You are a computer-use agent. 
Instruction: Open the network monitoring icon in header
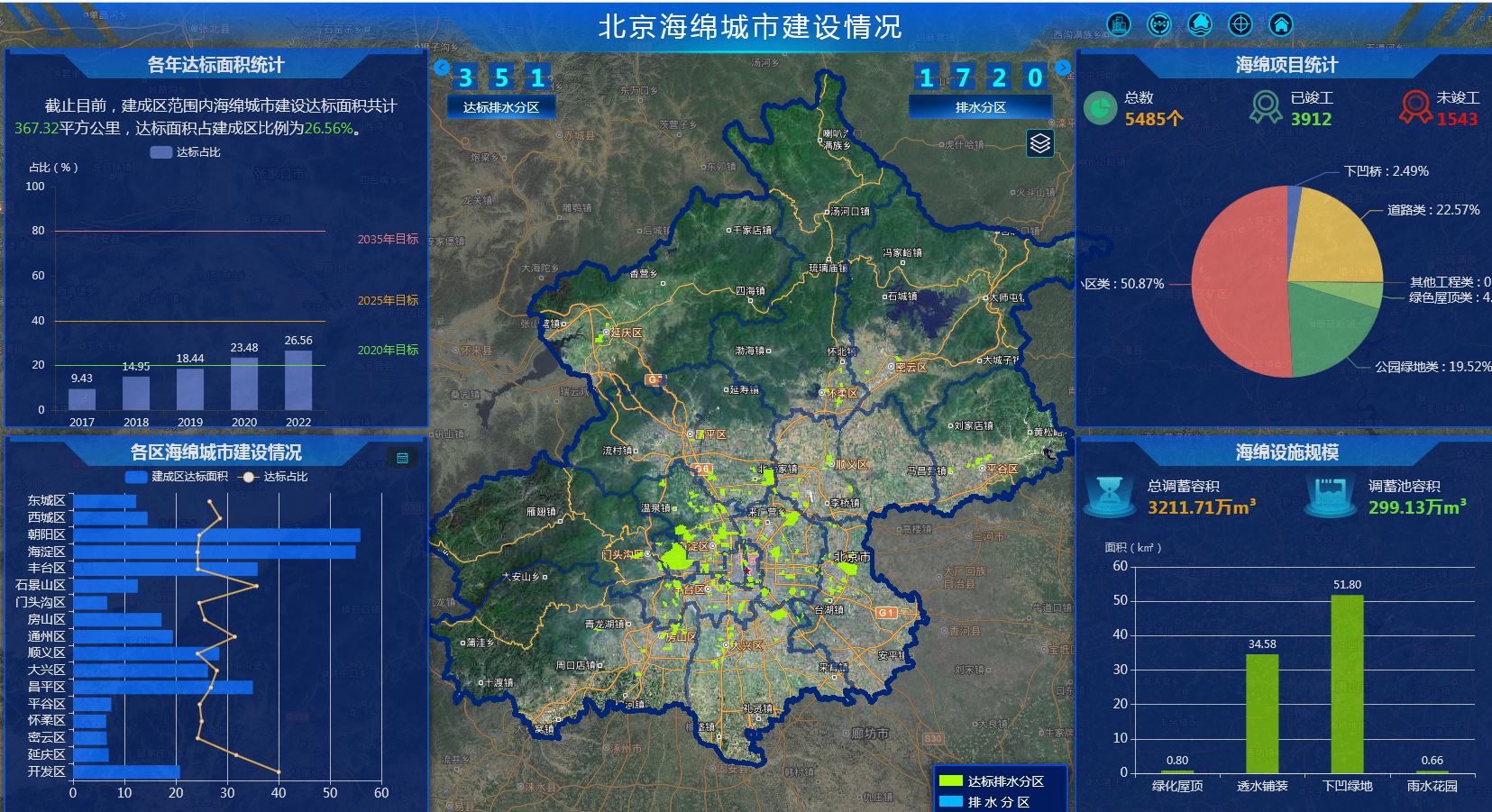pos(1158,24)
